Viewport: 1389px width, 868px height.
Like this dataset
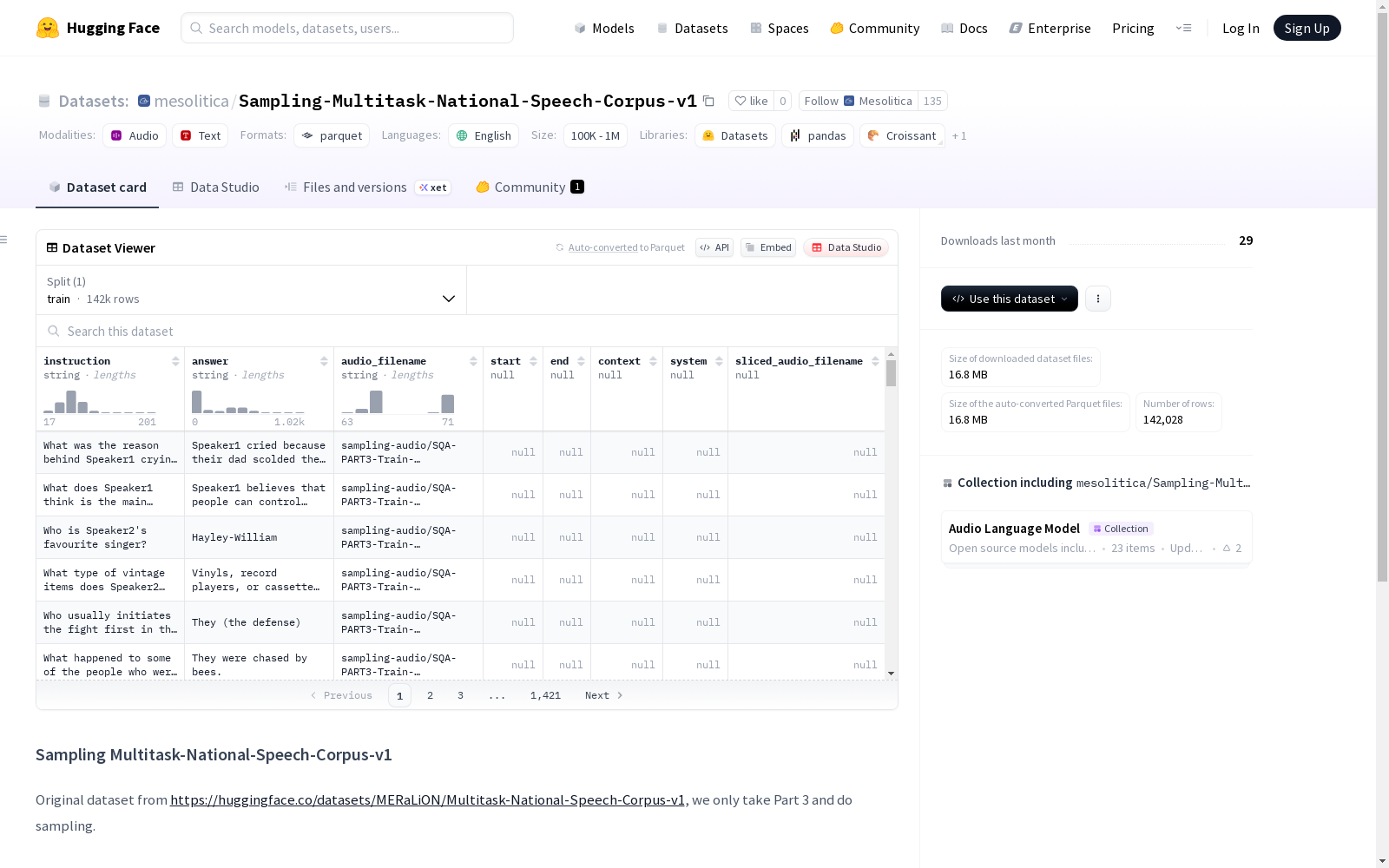click(752, 101)
